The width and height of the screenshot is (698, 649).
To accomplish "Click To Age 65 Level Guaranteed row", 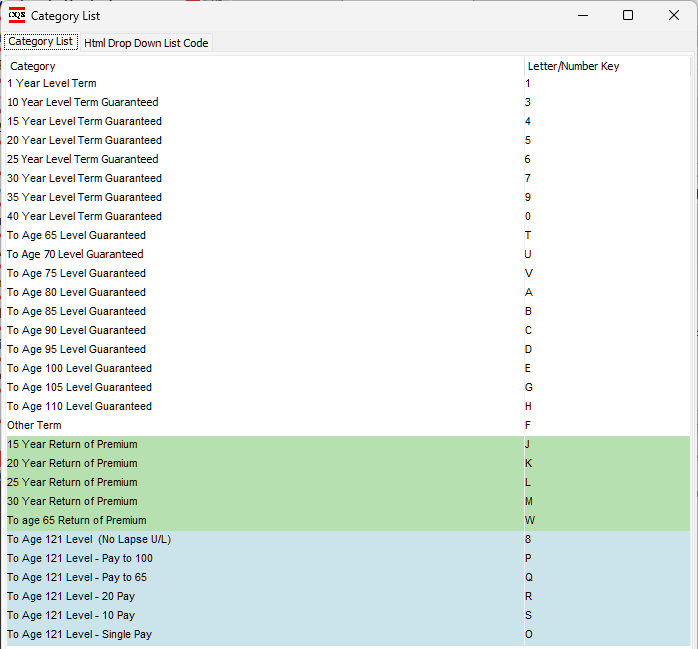I will pyautogui.click(x=76, y=235).
